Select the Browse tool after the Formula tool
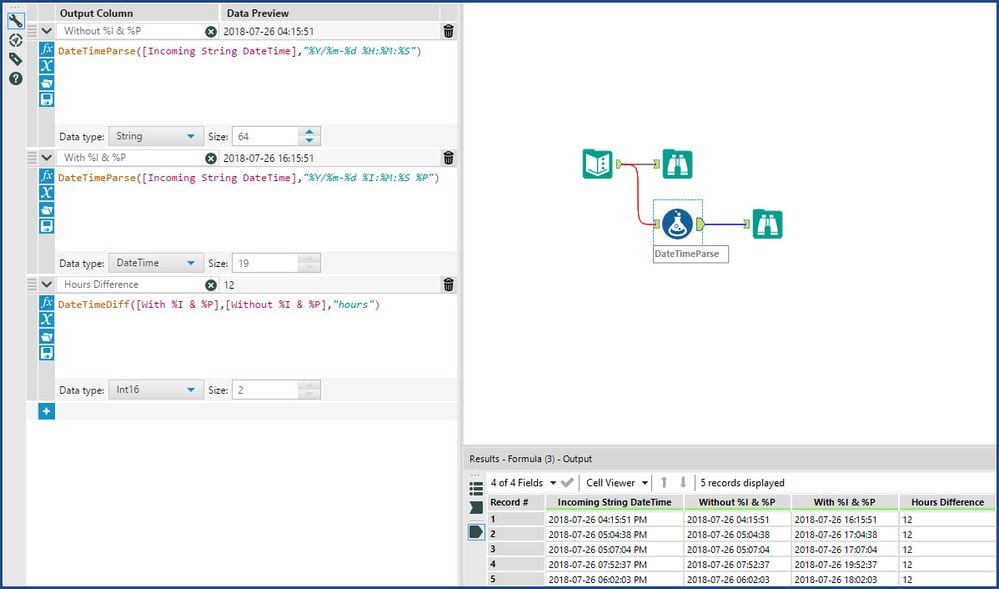This screenshot has width=999, height=589. click(767, 224)
